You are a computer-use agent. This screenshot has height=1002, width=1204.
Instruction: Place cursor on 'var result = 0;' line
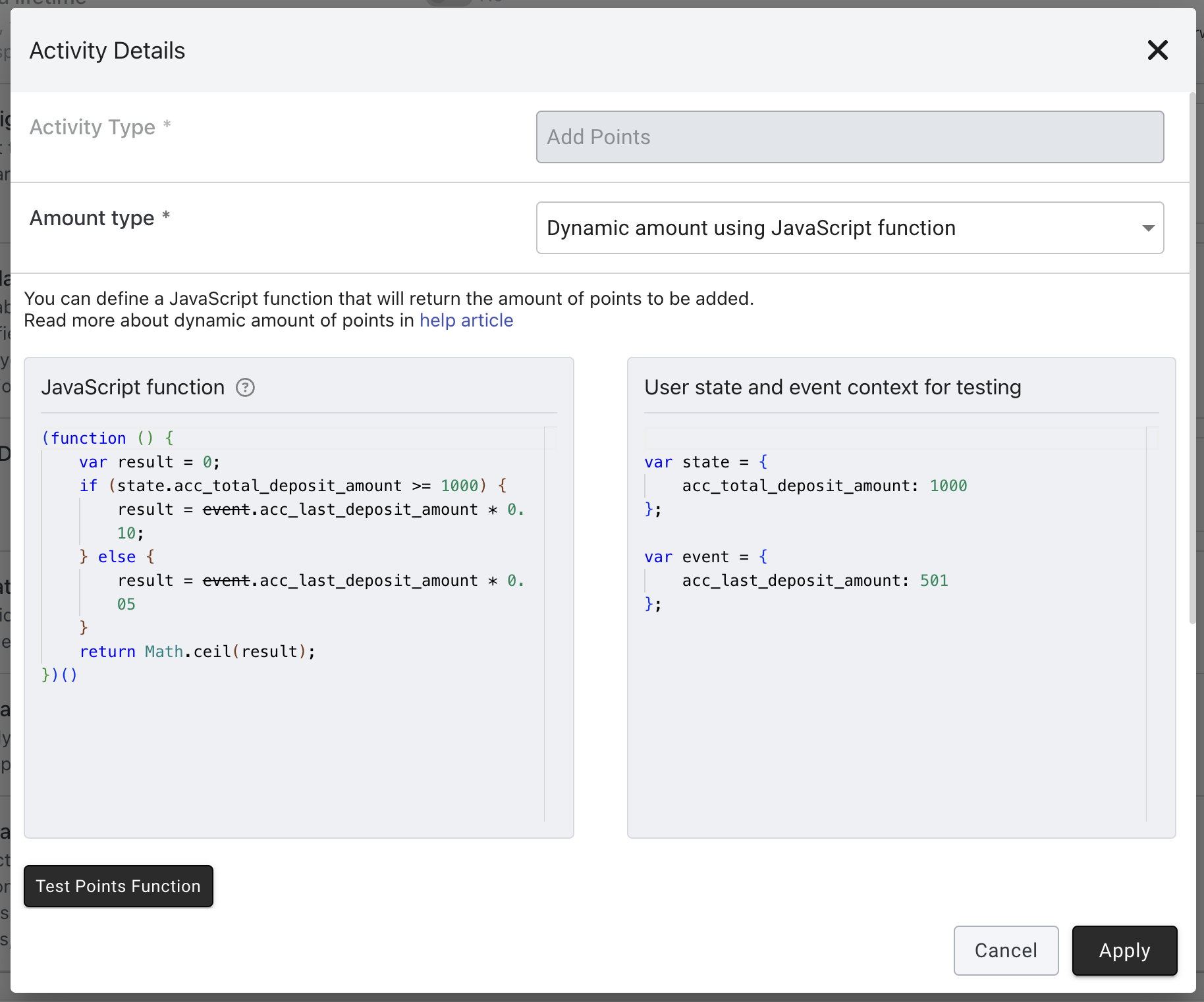point(150,462)
